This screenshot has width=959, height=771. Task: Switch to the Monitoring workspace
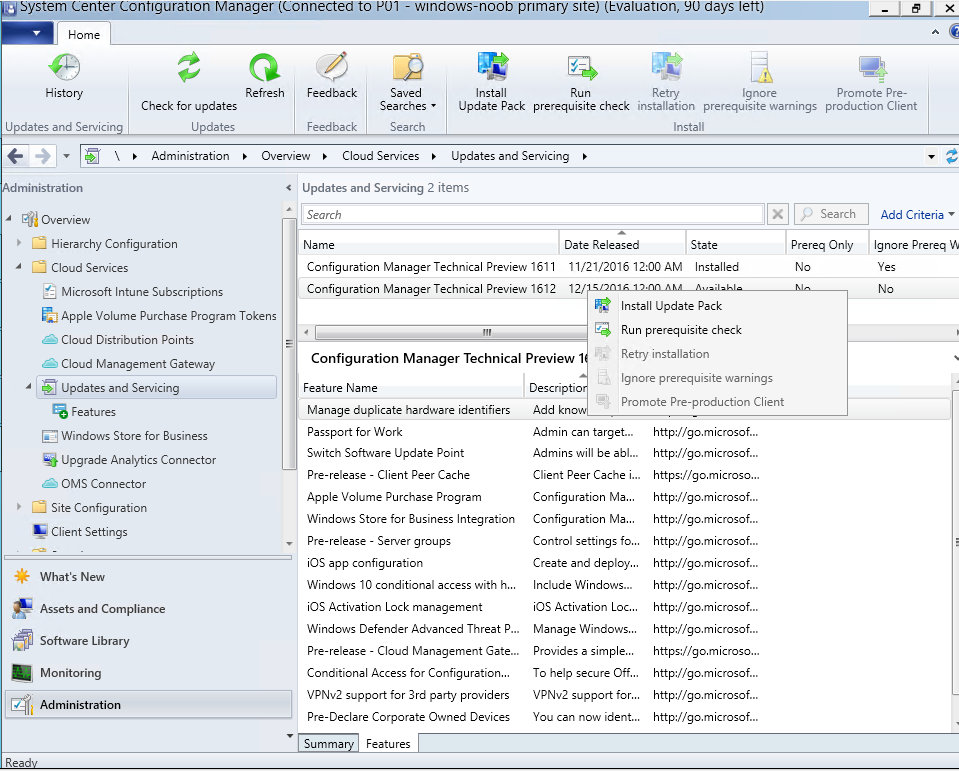70,673
